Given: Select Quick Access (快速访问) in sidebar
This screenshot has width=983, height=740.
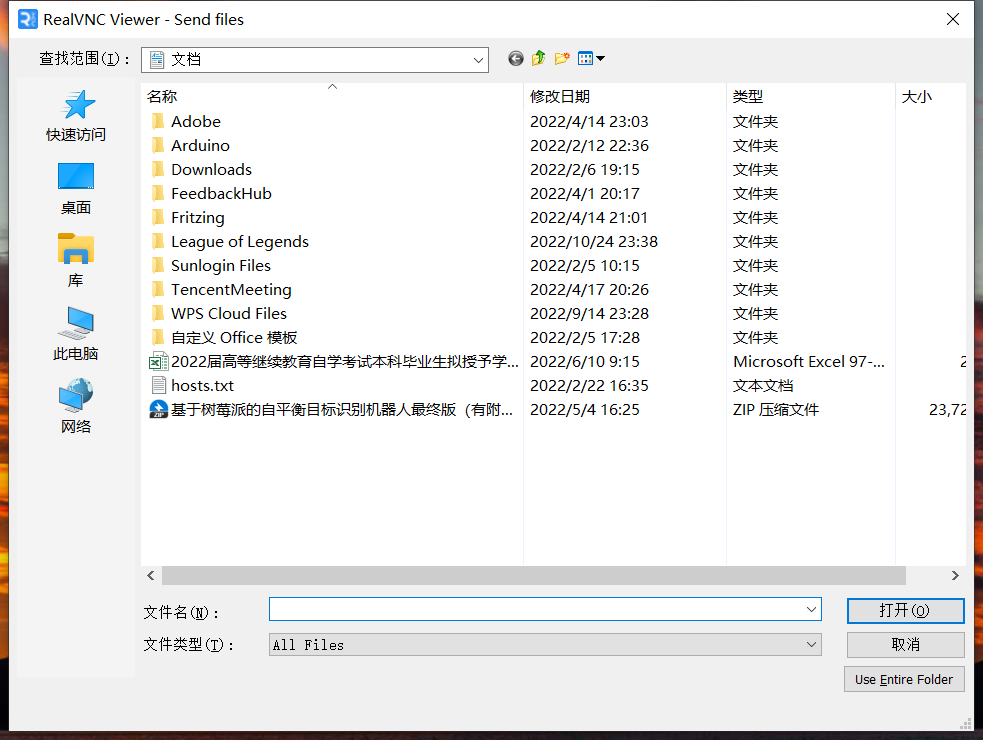Looking at the screenshot, I should click(x=76, y=116).
